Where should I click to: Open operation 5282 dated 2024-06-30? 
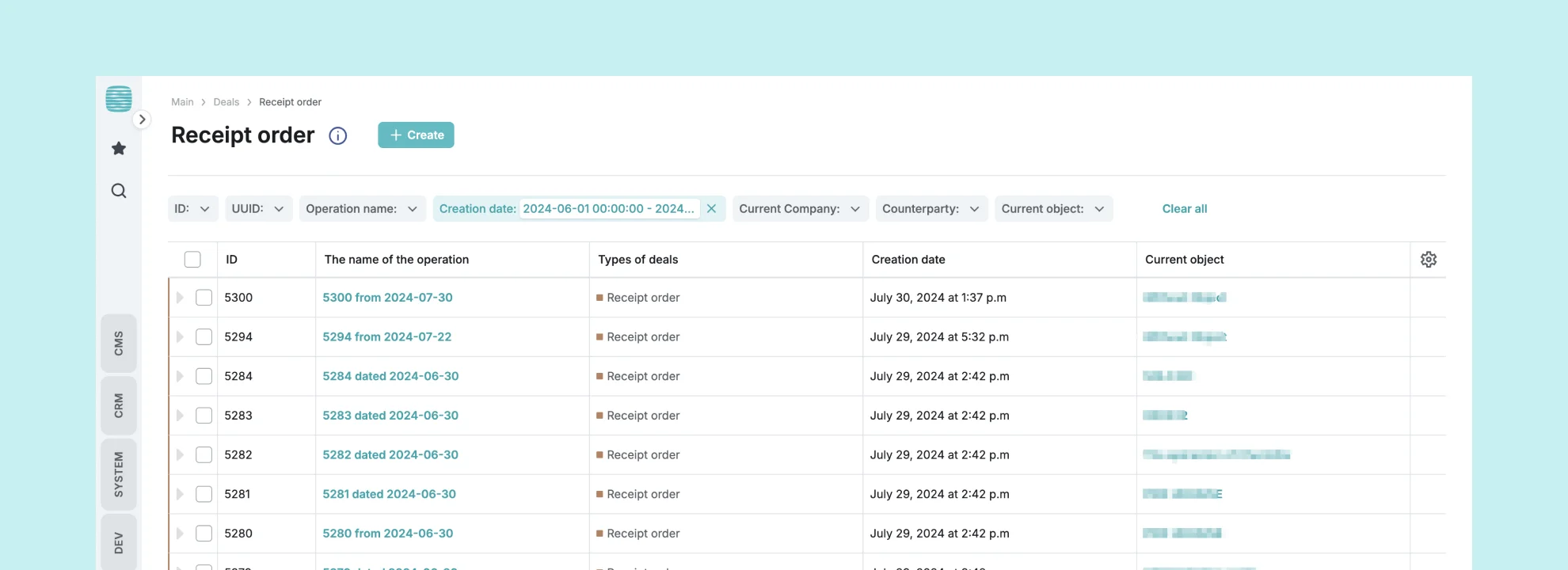pos(390,455)
